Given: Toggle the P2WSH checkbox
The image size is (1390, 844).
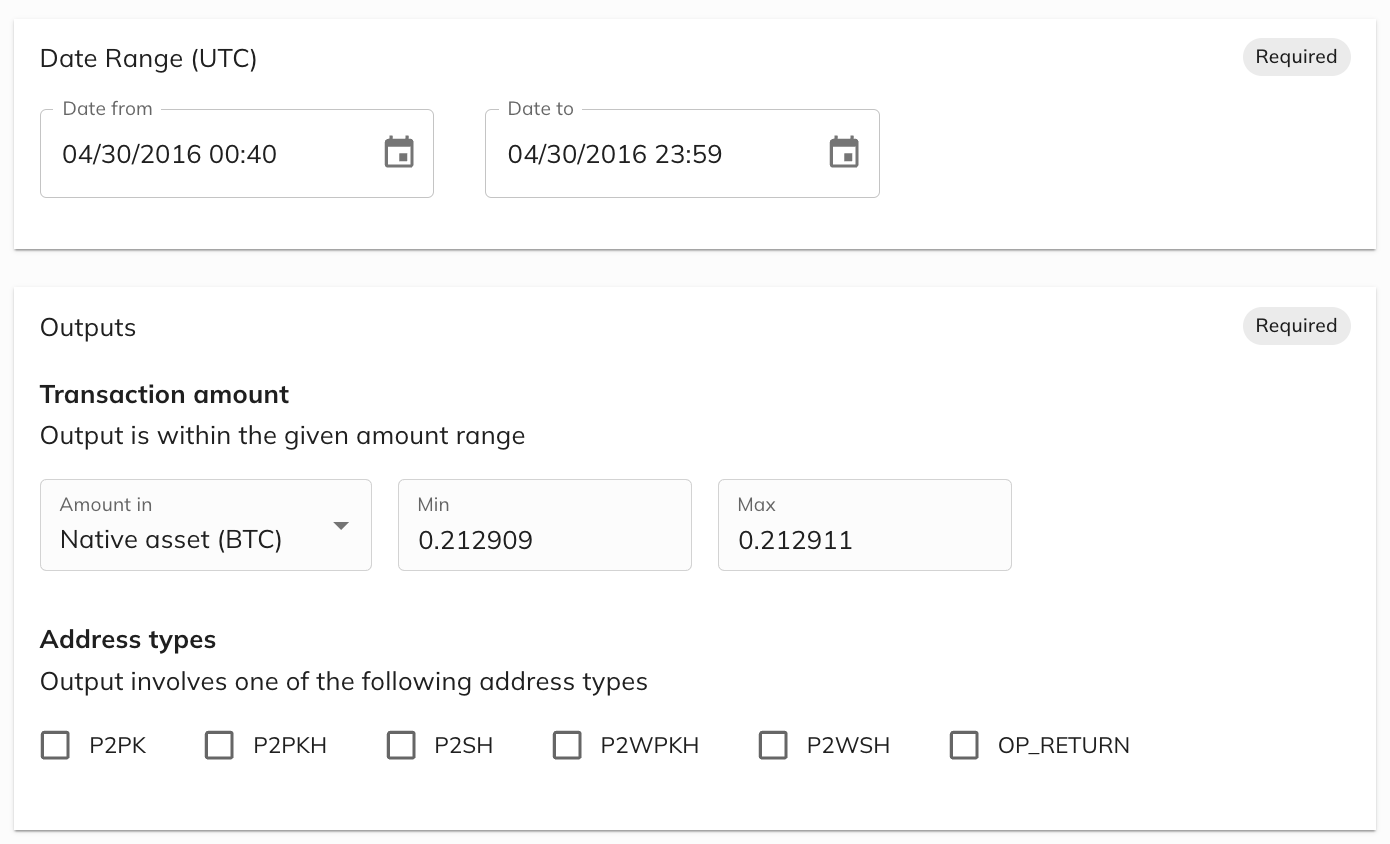Looking at the screenshot, I should [x=773, y=745].
